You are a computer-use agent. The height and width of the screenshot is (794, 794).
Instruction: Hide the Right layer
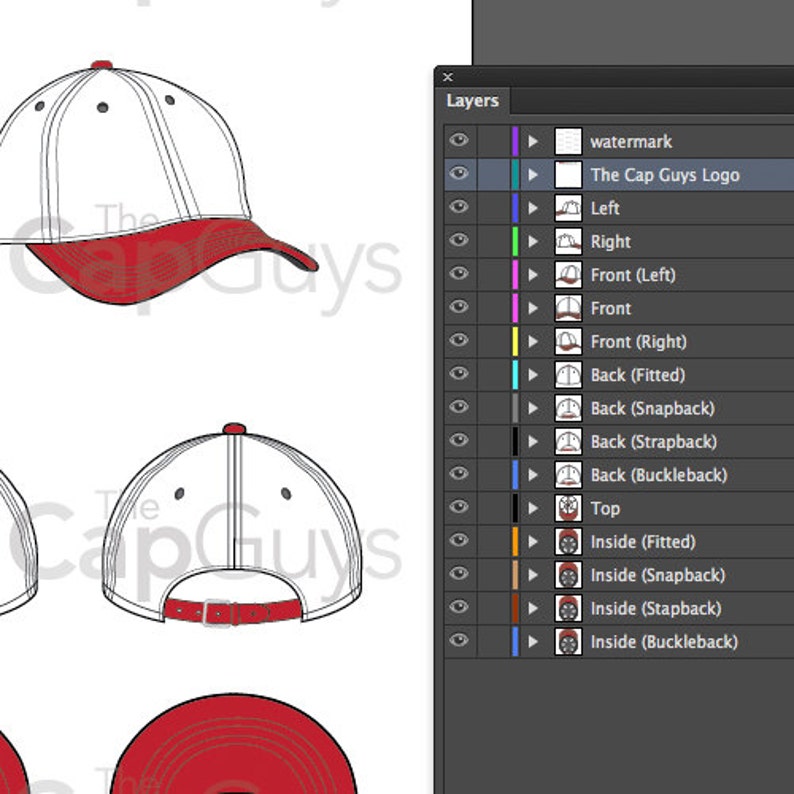point(459,241)
